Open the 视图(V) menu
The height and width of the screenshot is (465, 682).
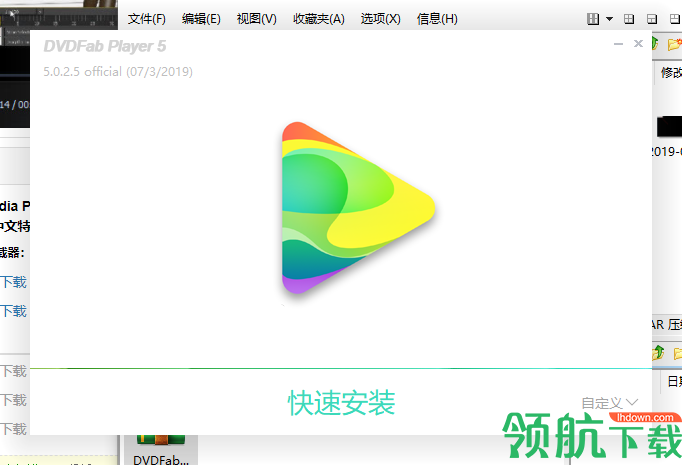point(256,19)
